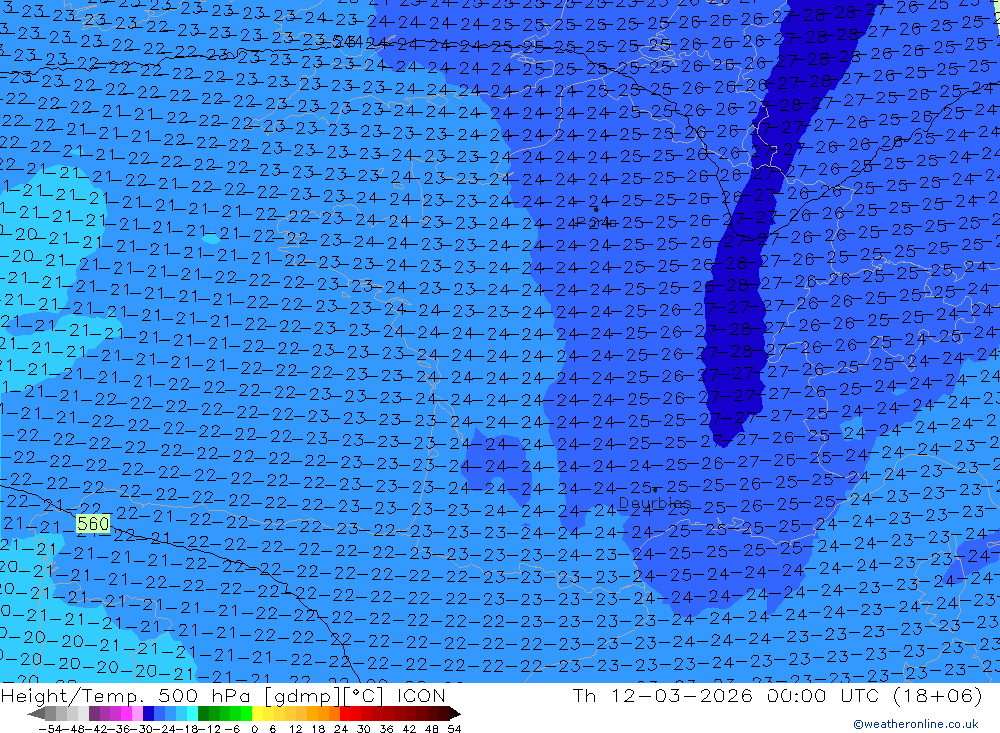Click the -30 legend scale value

pyautogui.click(x=143, y=729)
